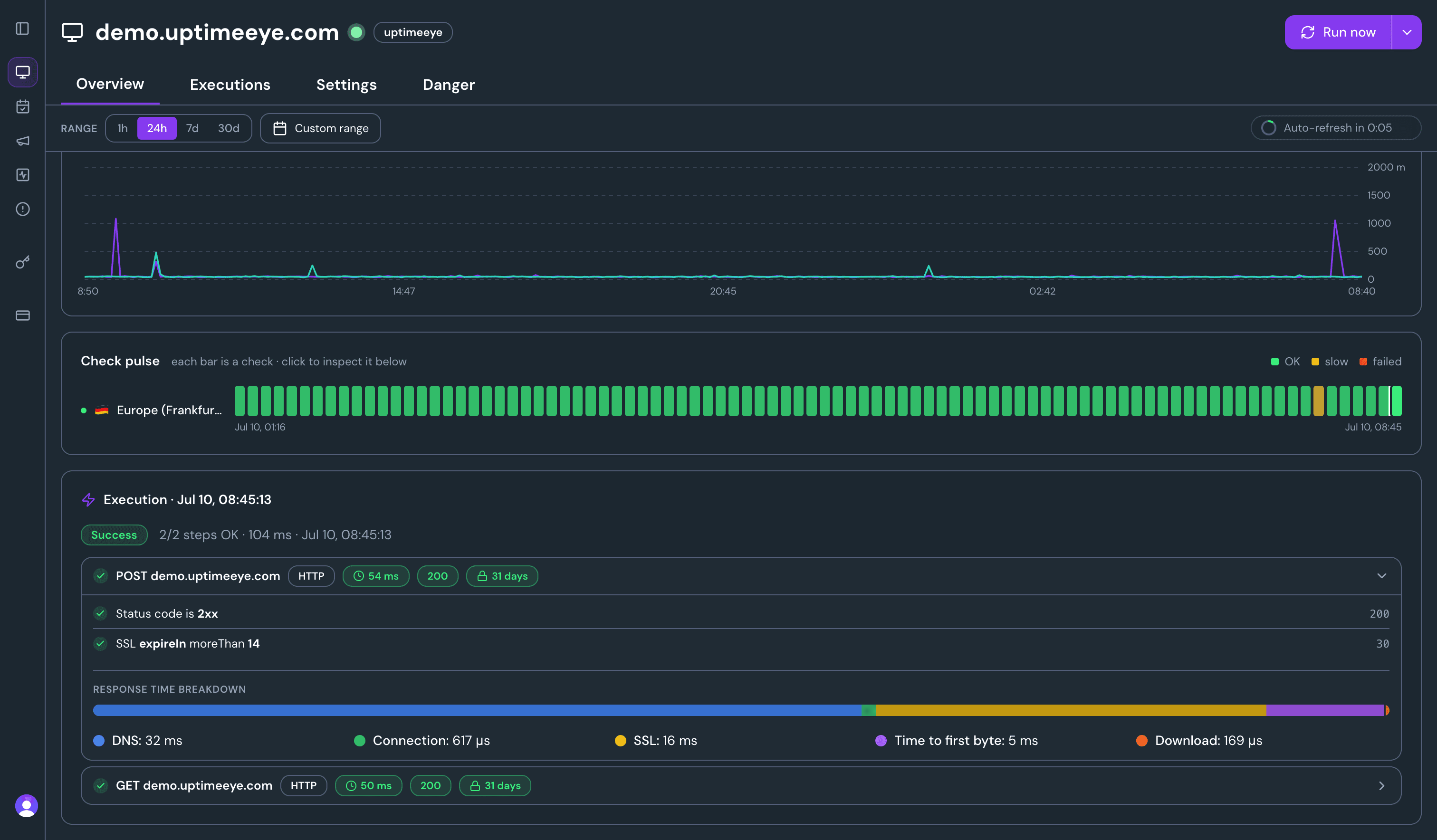This screenshot has height=840, width=1437.
Task: Click the DNS: 32 ms legend entry
Action: pos(137,740)
